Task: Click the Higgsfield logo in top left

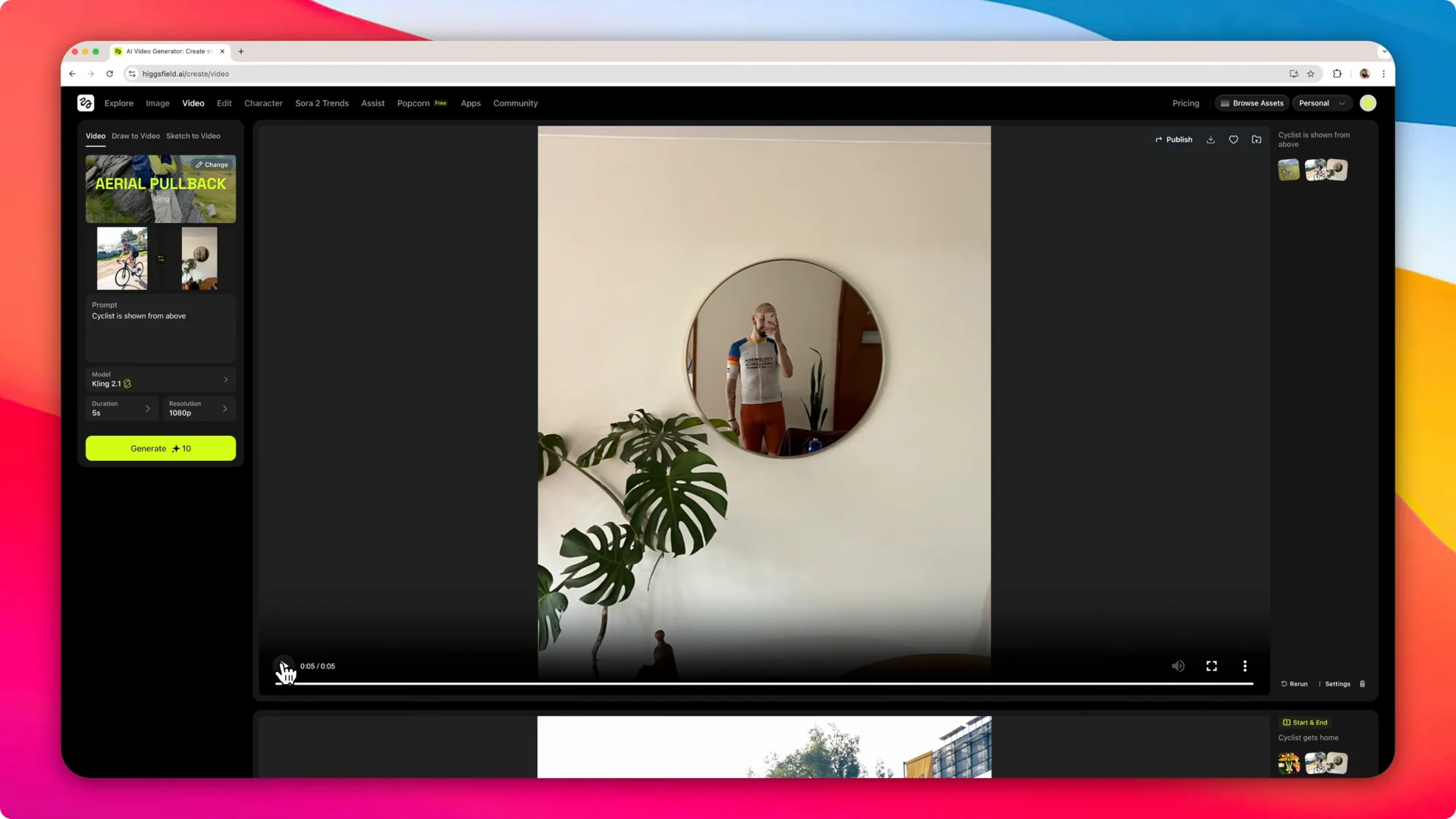Action: (x=85, y=102)
